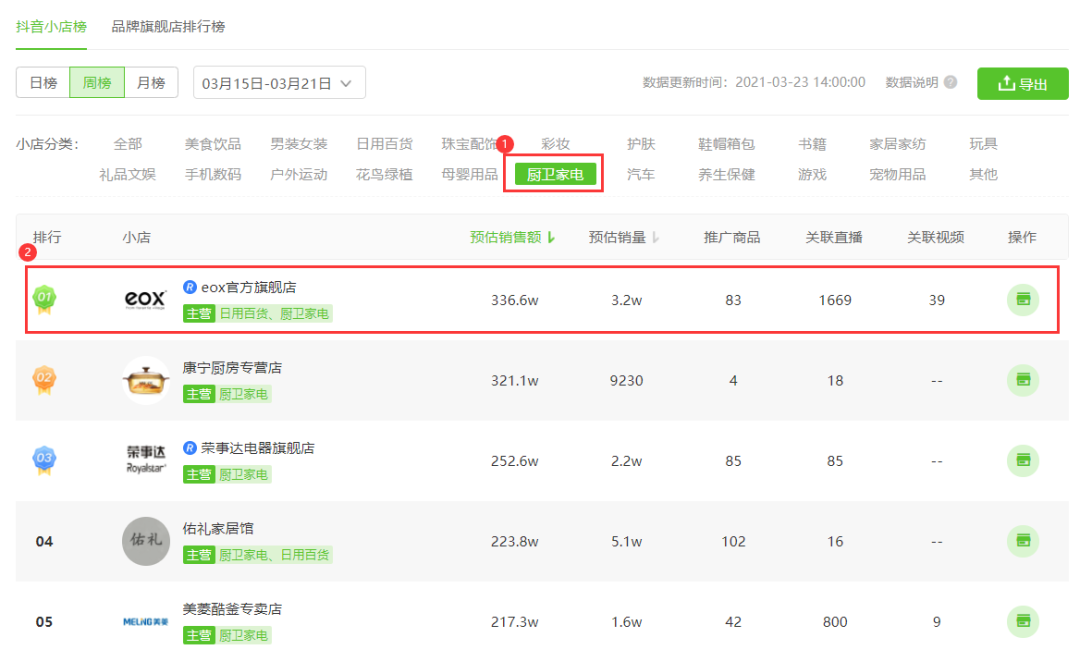
Task: Click rank 03 blue medal badge
Action: [44, 460]
